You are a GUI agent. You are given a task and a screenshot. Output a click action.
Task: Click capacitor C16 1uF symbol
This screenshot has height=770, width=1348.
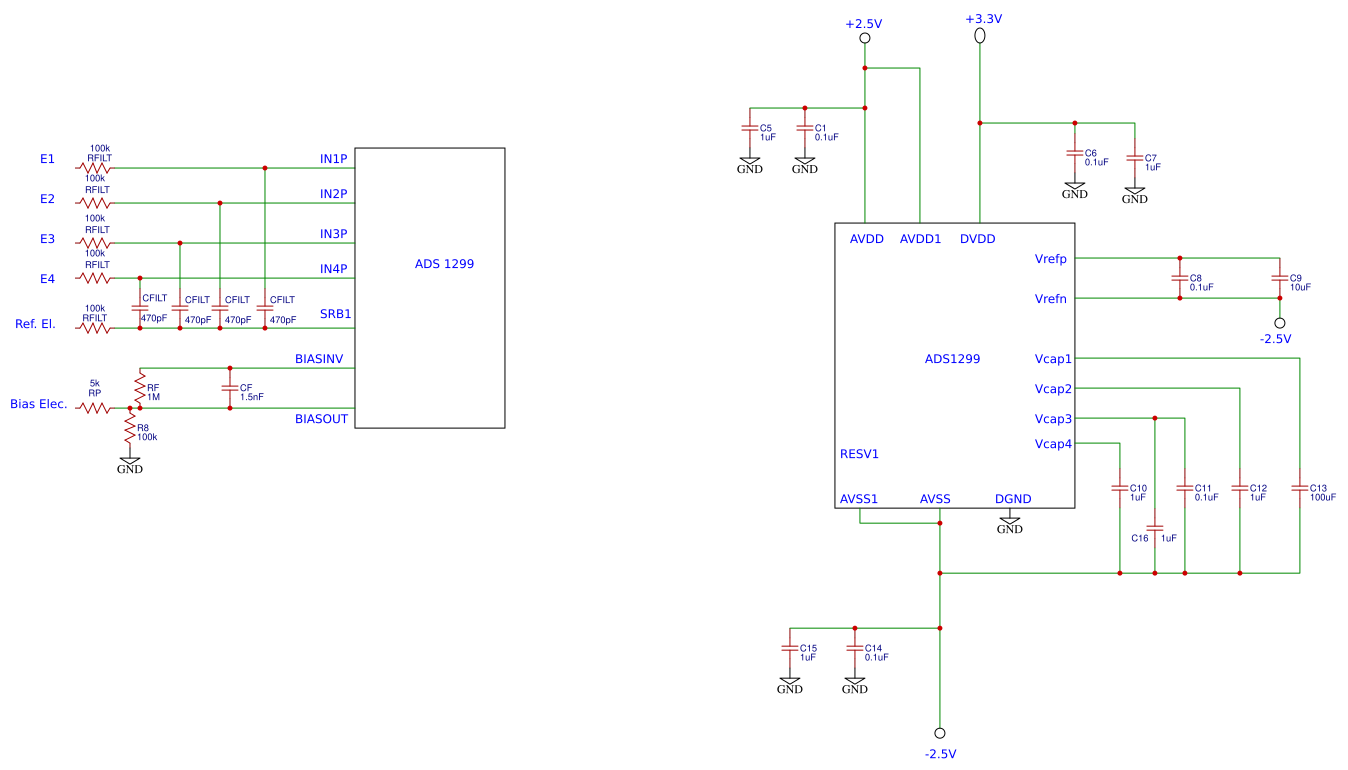1154,527
